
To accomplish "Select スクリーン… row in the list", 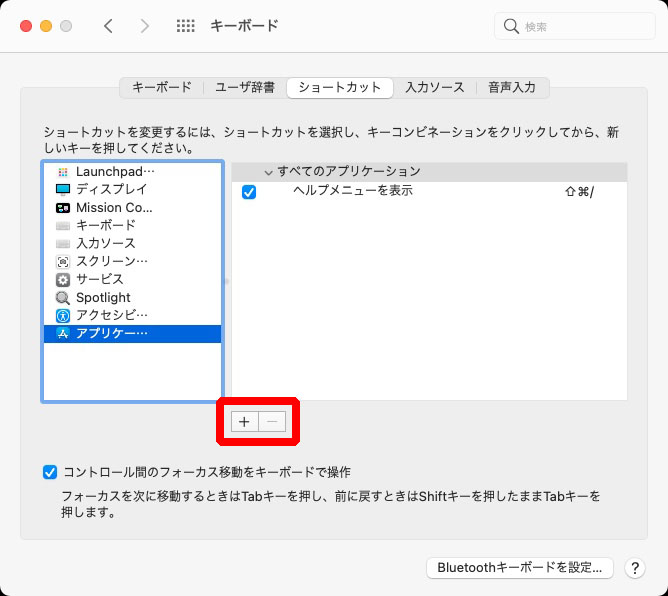I will (132, 261).
